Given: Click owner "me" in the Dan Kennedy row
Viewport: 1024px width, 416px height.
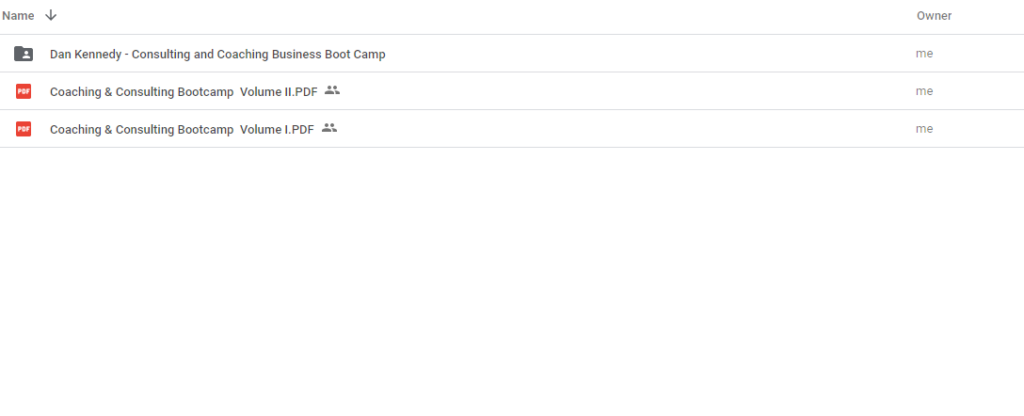Looking at the screenshot, I should pos(924,54).
